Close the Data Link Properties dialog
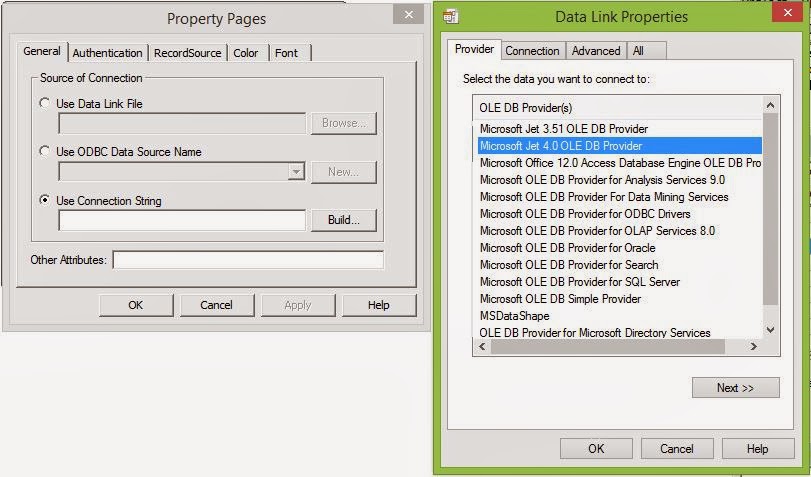This screenshot has height=477, width=811. pos(787,12)
